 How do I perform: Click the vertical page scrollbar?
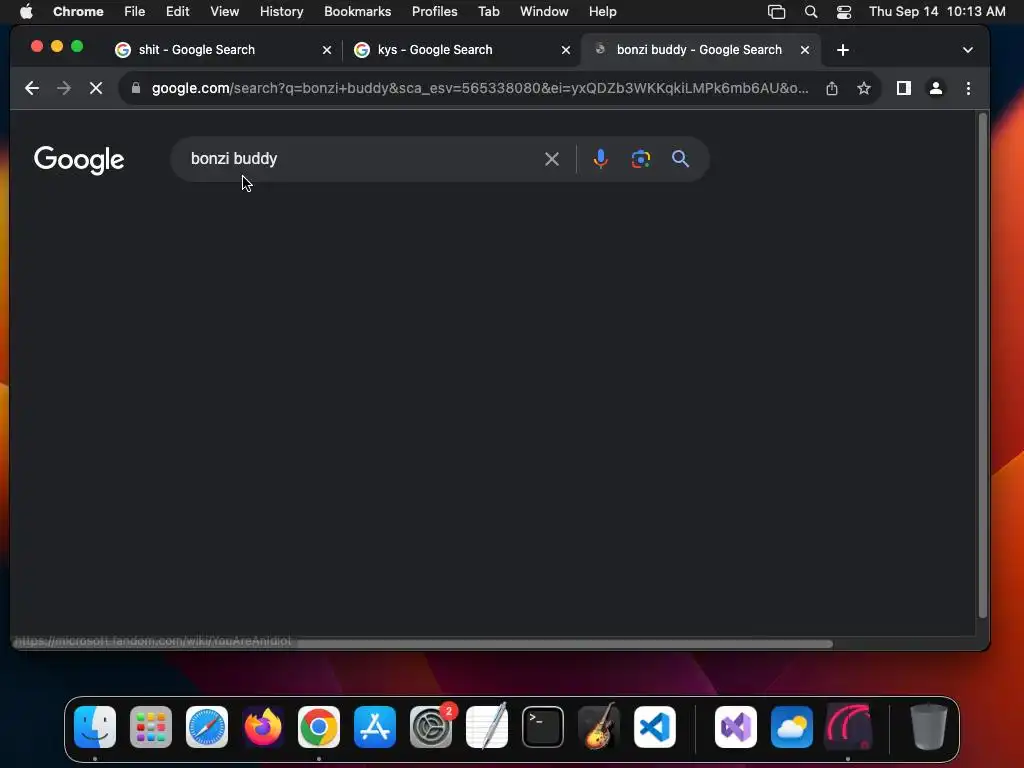click(982, 366)
